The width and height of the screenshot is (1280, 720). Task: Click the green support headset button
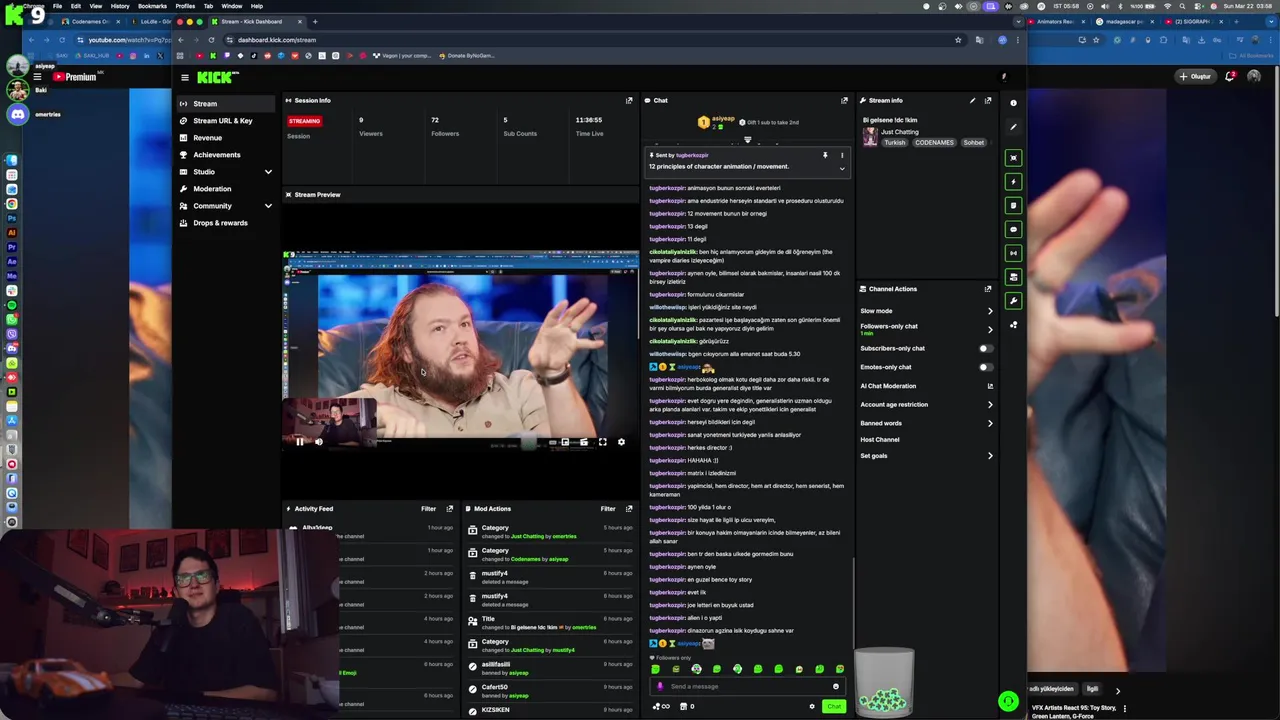(1008, 701)
